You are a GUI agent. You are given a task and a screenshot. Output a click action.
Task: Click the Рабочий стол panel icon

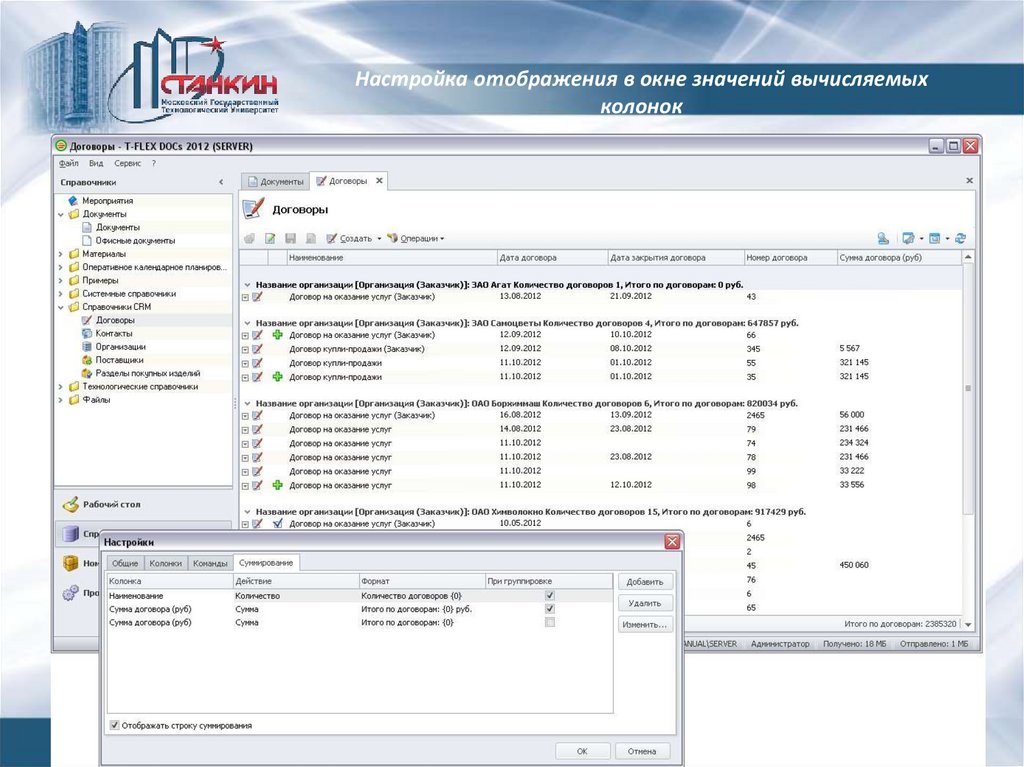coord(70,505)
